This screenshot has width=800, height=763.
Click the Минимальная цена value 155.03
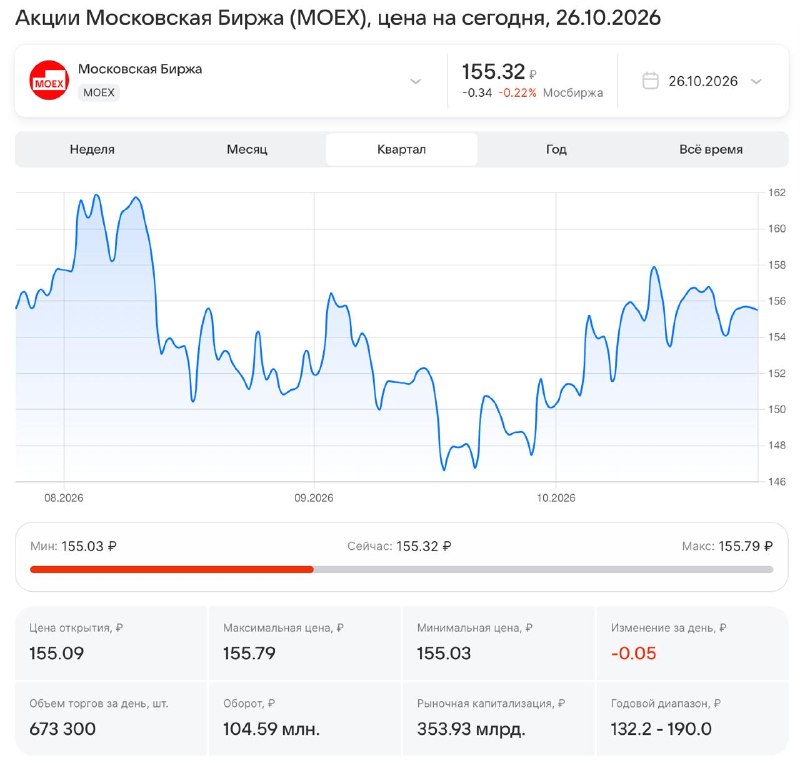click(444, 653)
